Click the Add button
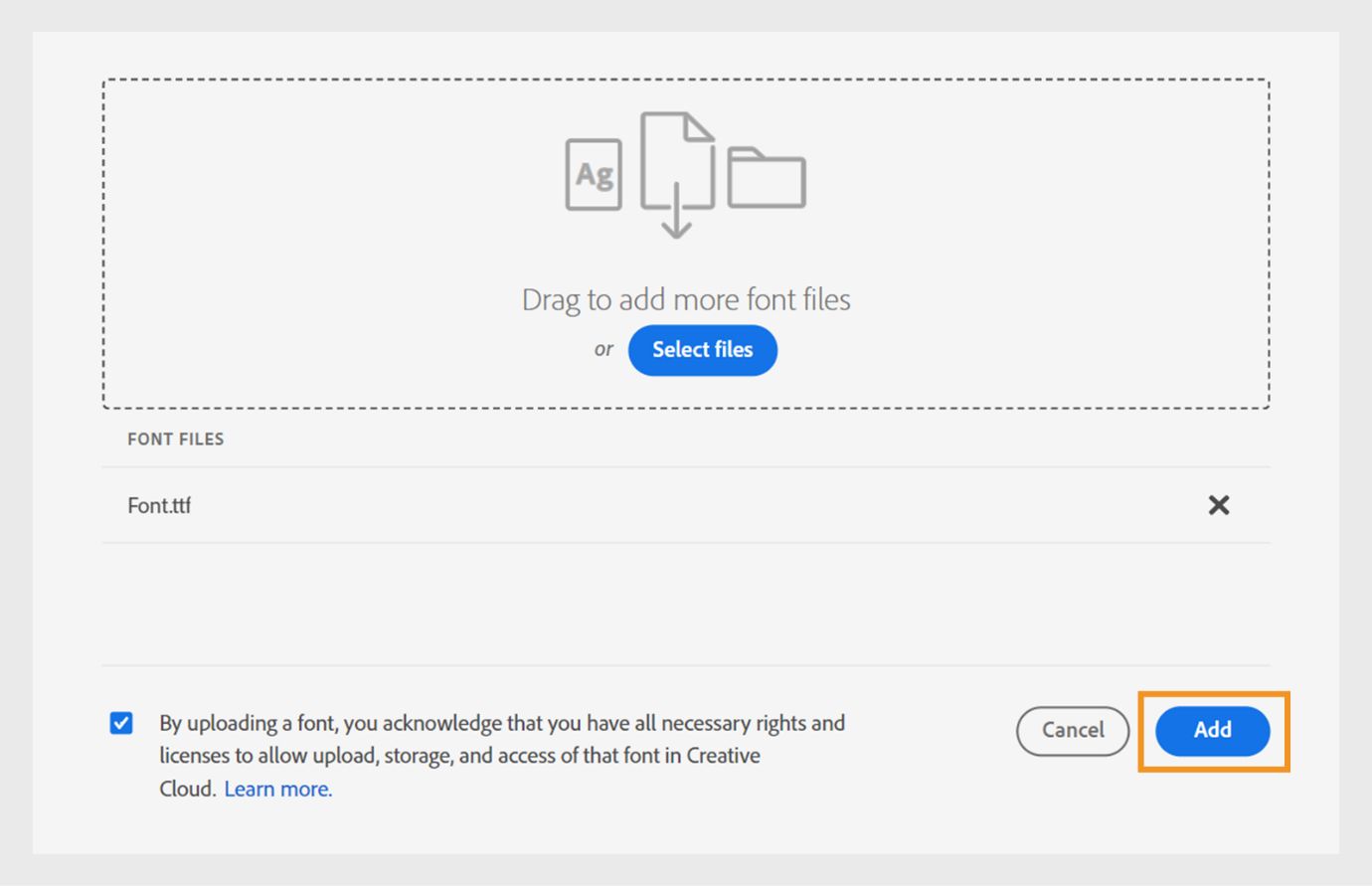1372x886 pixels. coord(1213,731)
